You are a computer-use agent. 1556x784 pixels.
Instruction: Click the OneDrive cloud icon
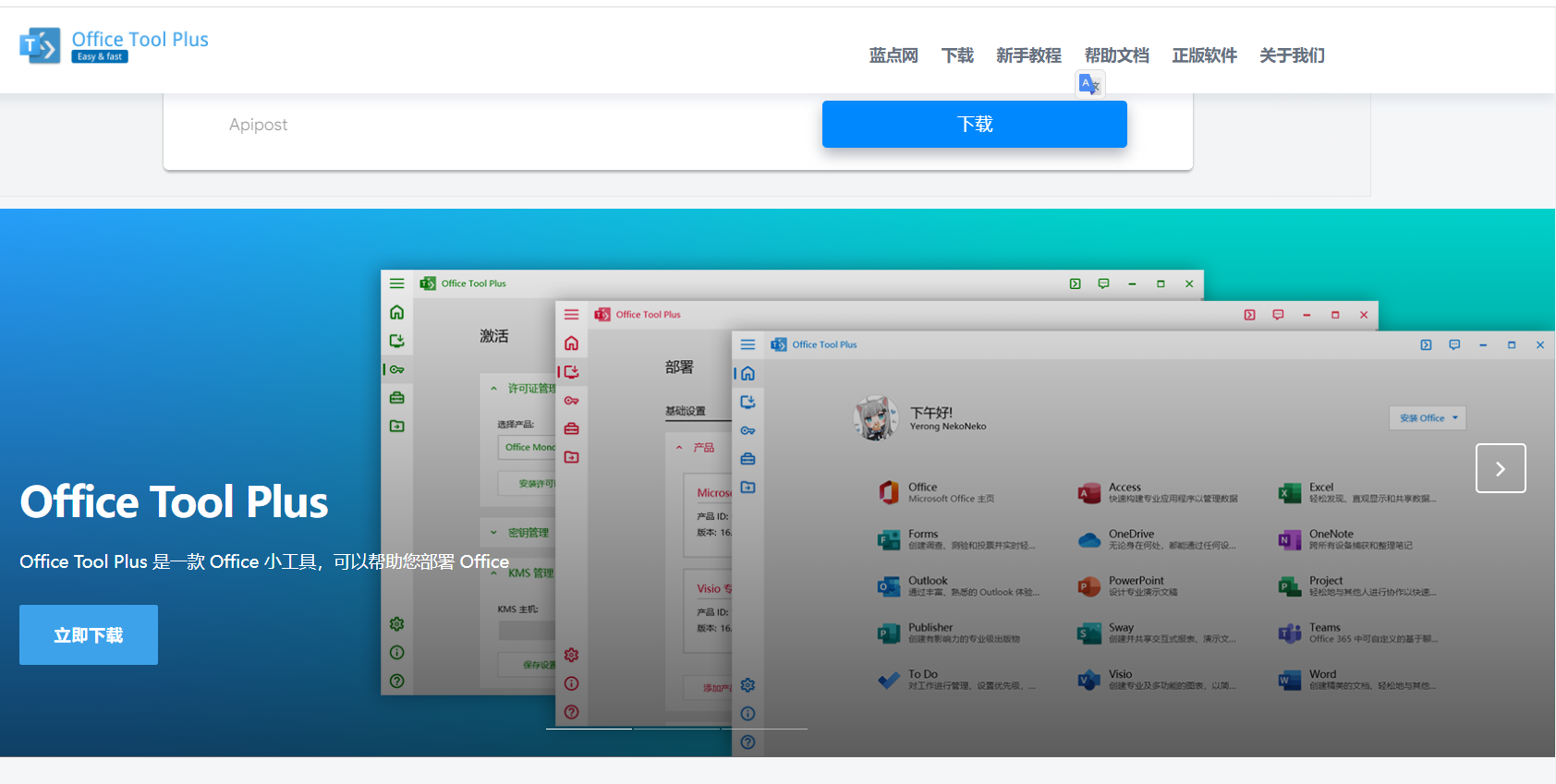[x=1089, y=540]
